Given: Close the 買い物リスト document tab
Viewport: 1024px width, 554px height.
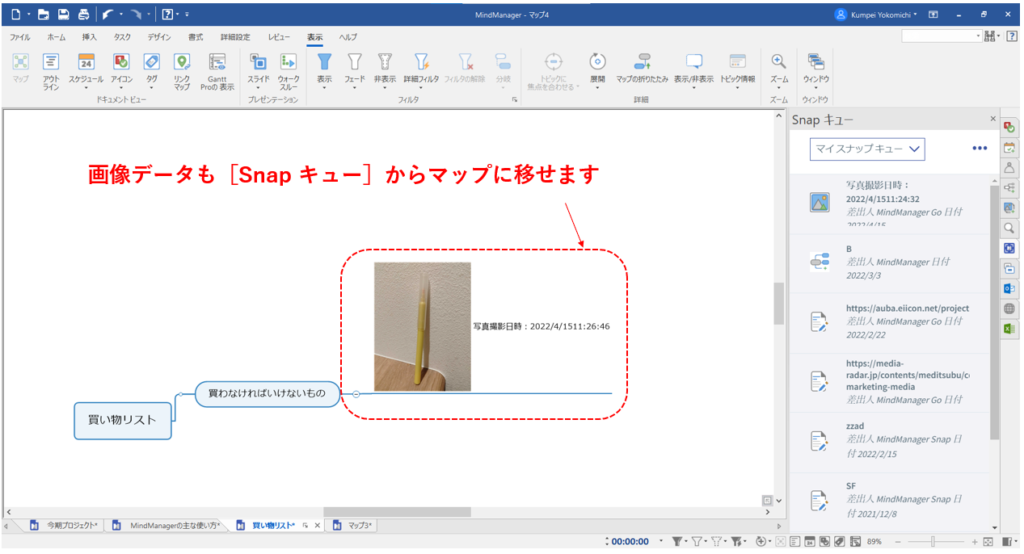Looking at the screenshot, I should point(317,525).
